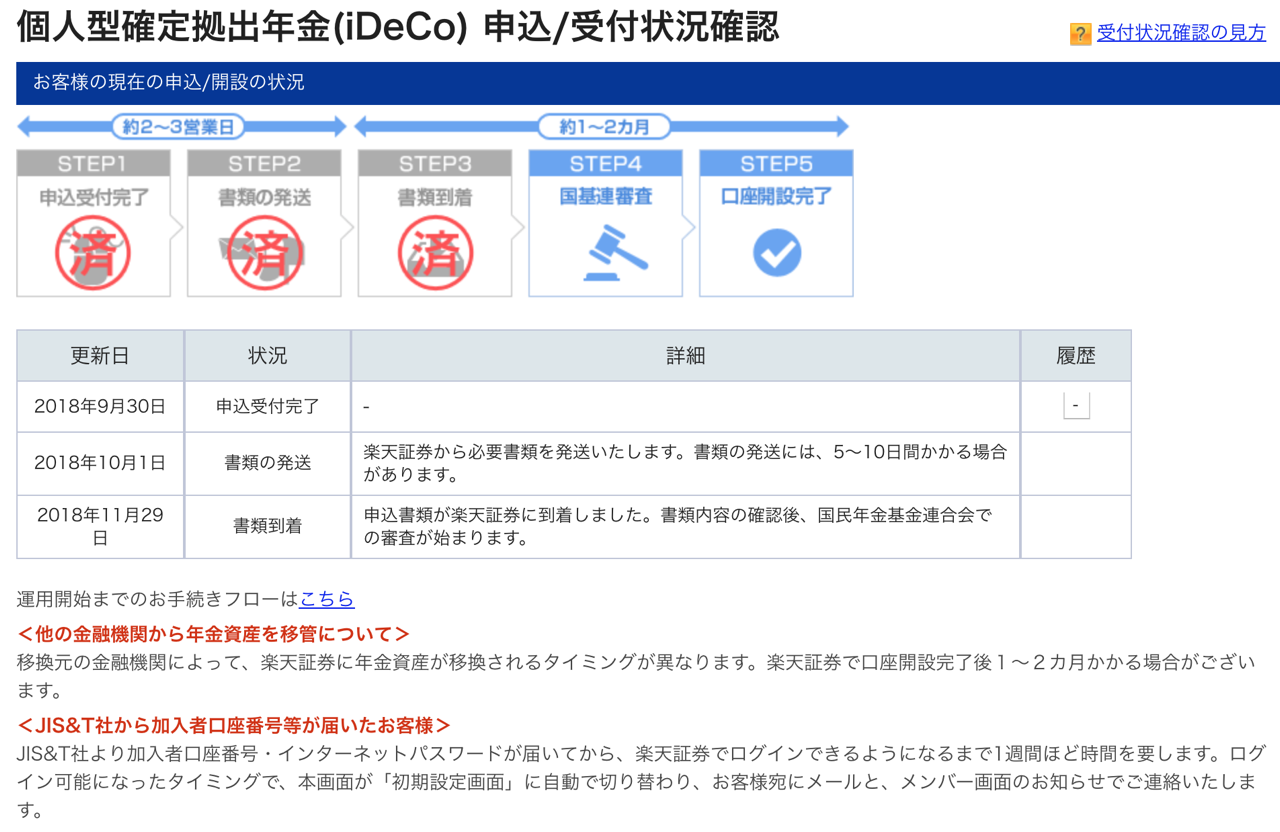This screenshot has width=1280, height=832.
Task: Open the 受付状況確認の見方 link
Action: point(1181,32)
